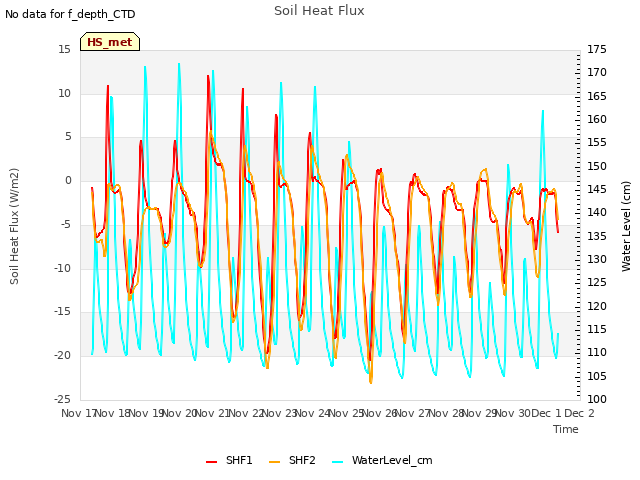Screen dimensions: 640x480
Task: Click the Nov 25 x-axis tick label
Action: [x=345, y=413]
